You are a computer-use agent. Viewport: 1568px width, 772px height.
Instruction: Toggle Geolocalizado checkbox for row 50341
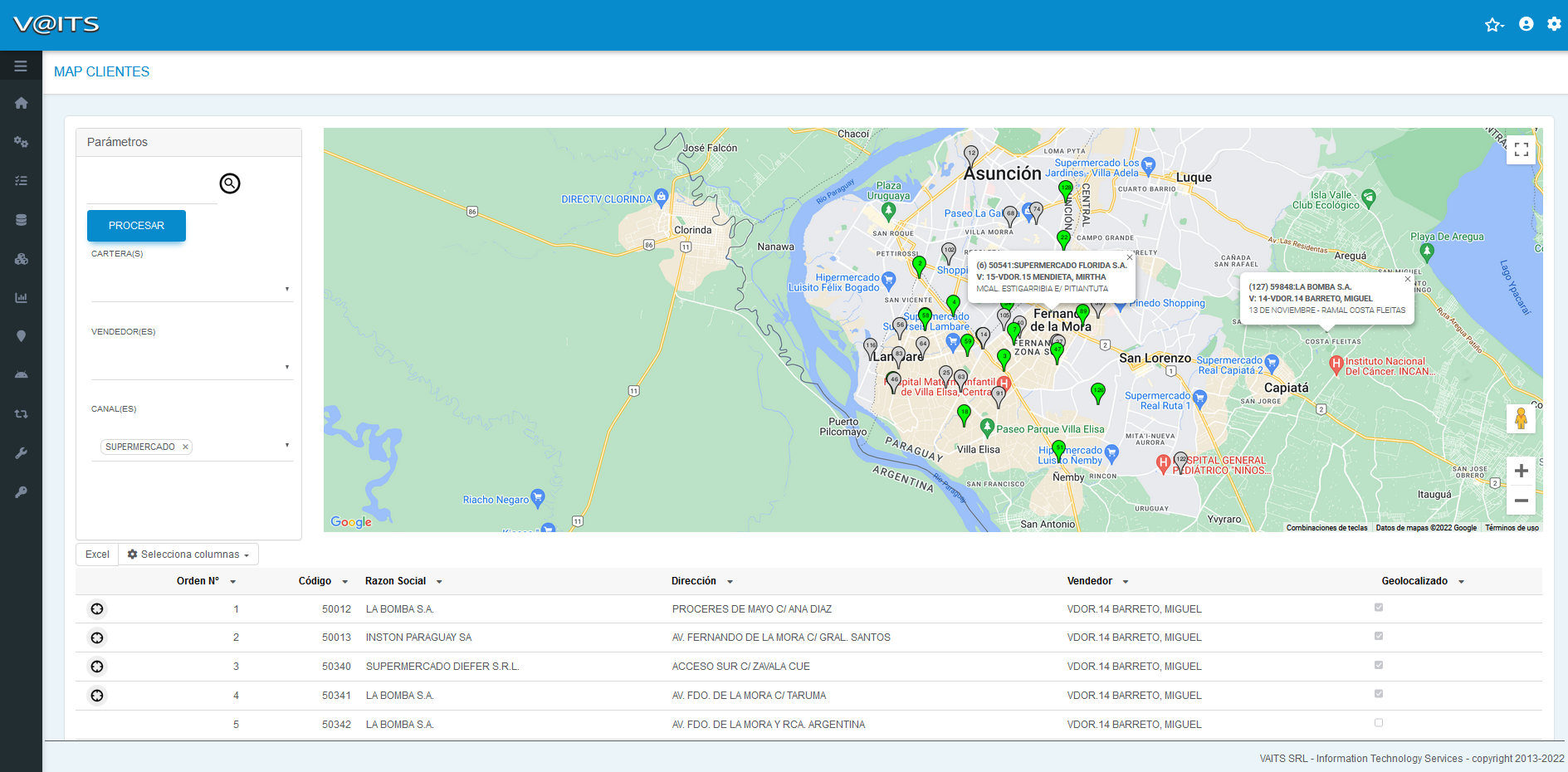point(1379,694)
